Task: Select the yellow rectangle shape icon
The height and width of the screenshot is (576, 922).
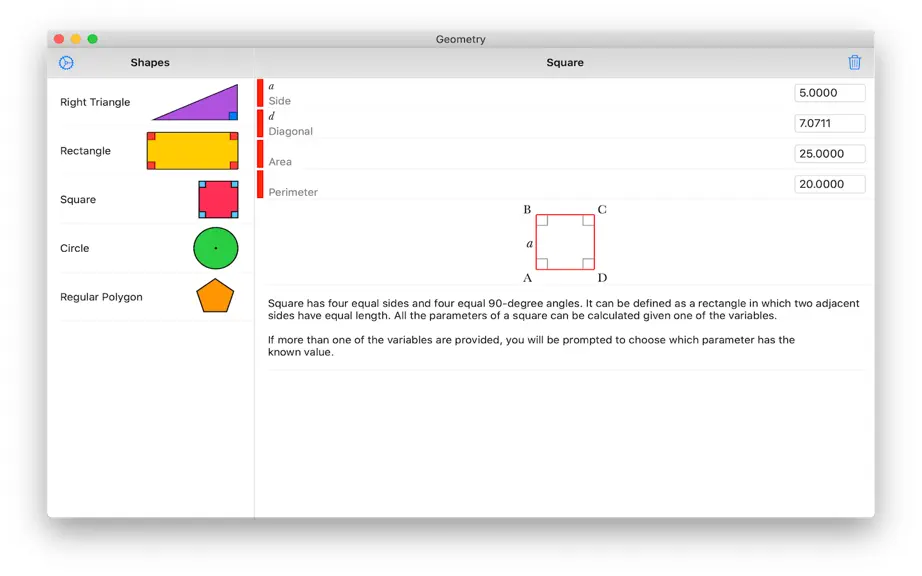Action: (192, 151)
